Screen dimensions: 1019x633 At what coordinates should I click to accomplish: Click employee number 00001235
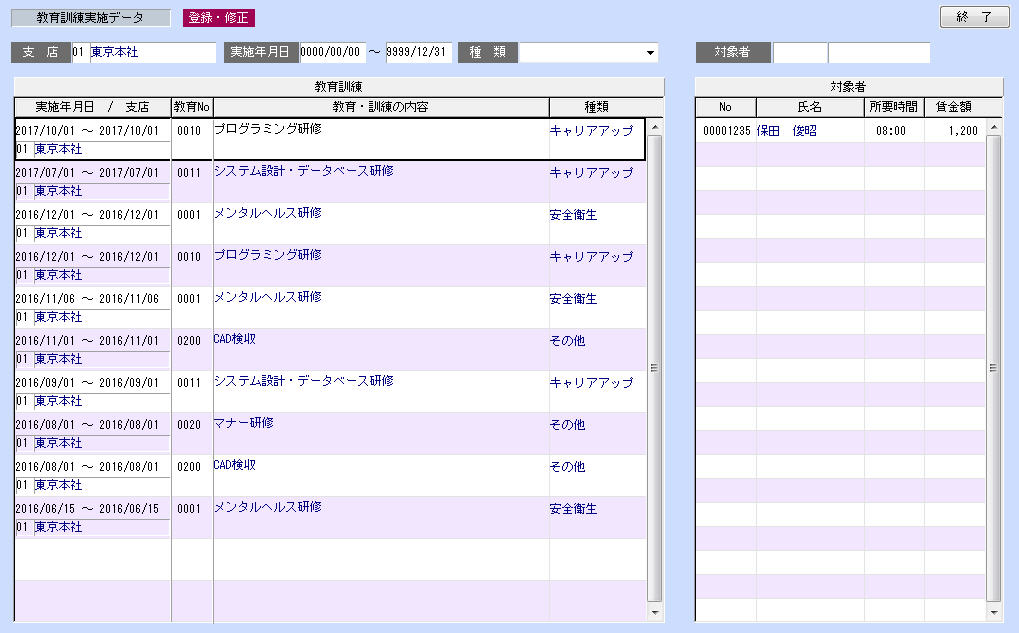click(x=727, y=131)
